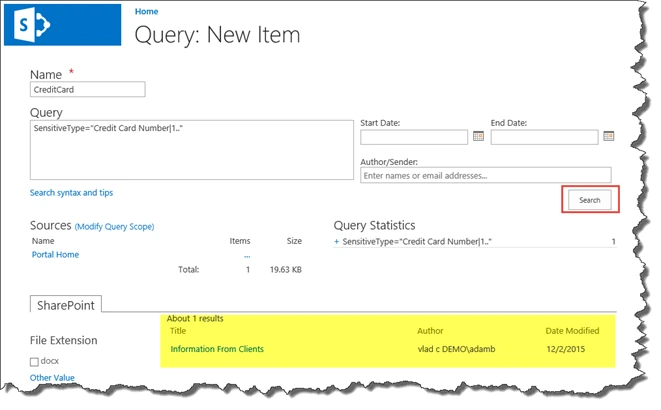Screen dimensions: 661x410
Task: Select the vlad c DEMO\adamb author text
Action: click(x=456, y=349)
